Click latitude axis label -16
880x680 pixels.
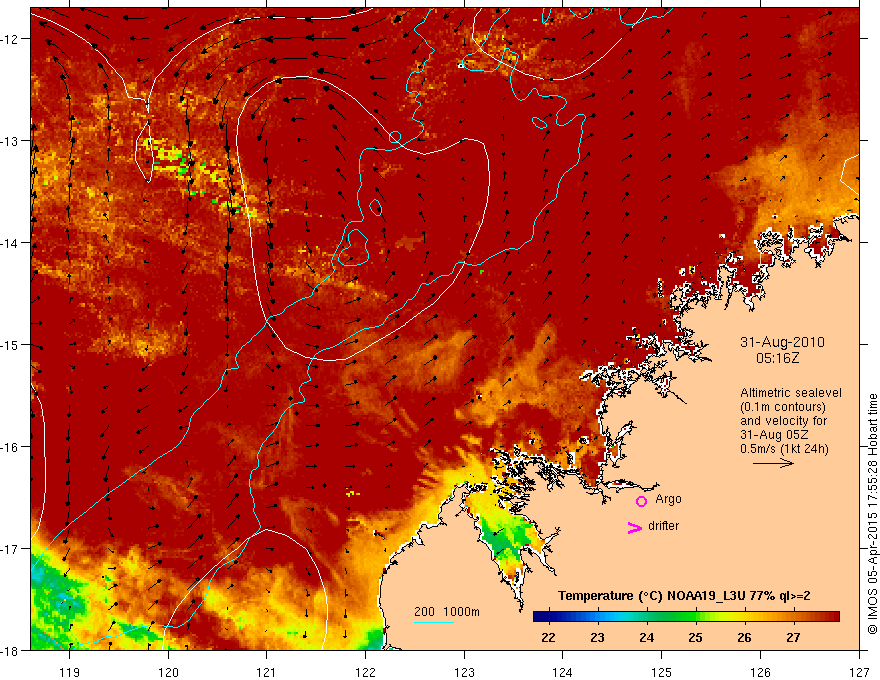tap(10, 447)
